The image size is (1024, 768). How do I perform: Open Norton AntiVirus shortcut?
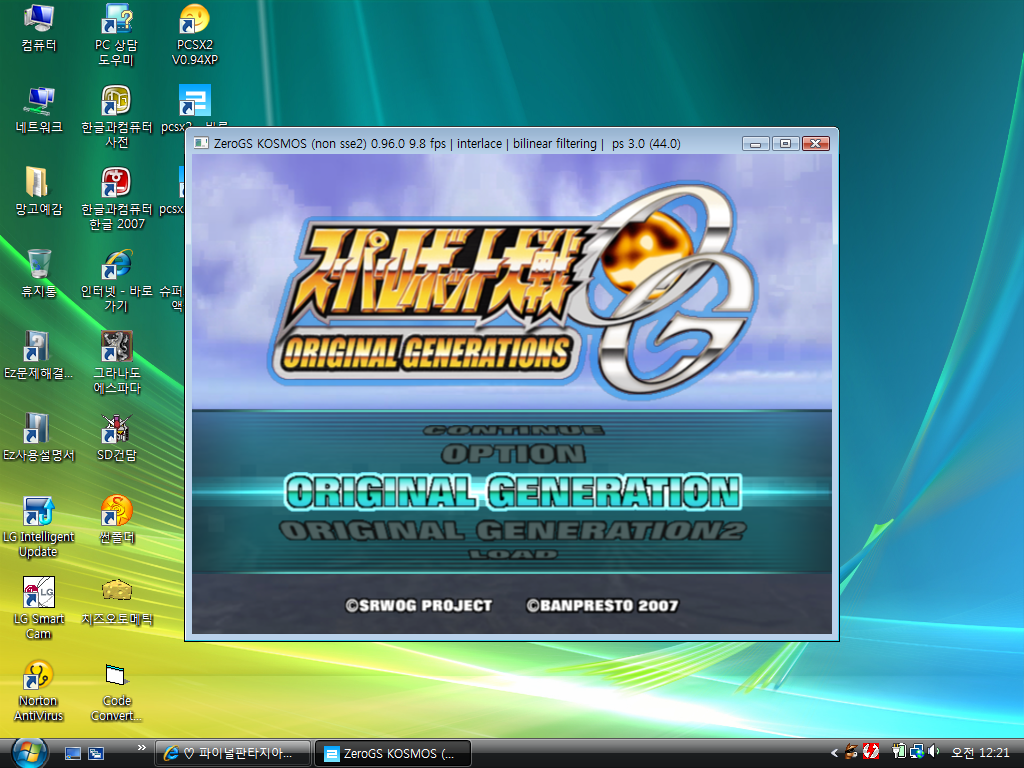pos(39,692)
